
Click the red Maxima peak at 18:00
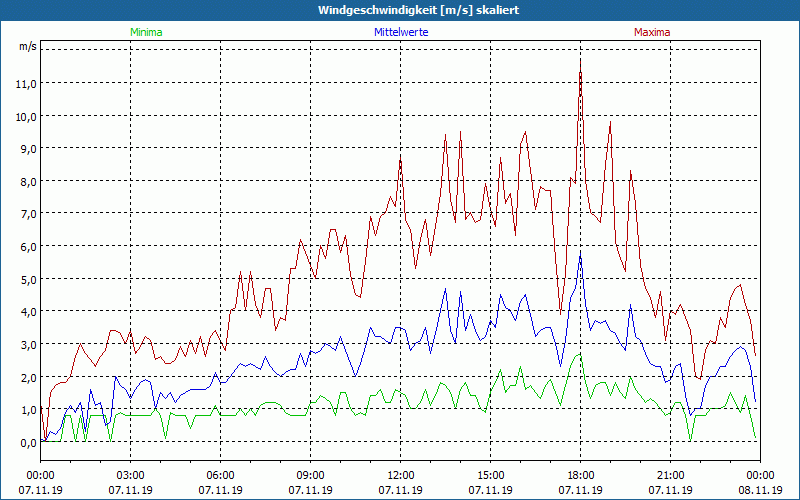point(581,60)
